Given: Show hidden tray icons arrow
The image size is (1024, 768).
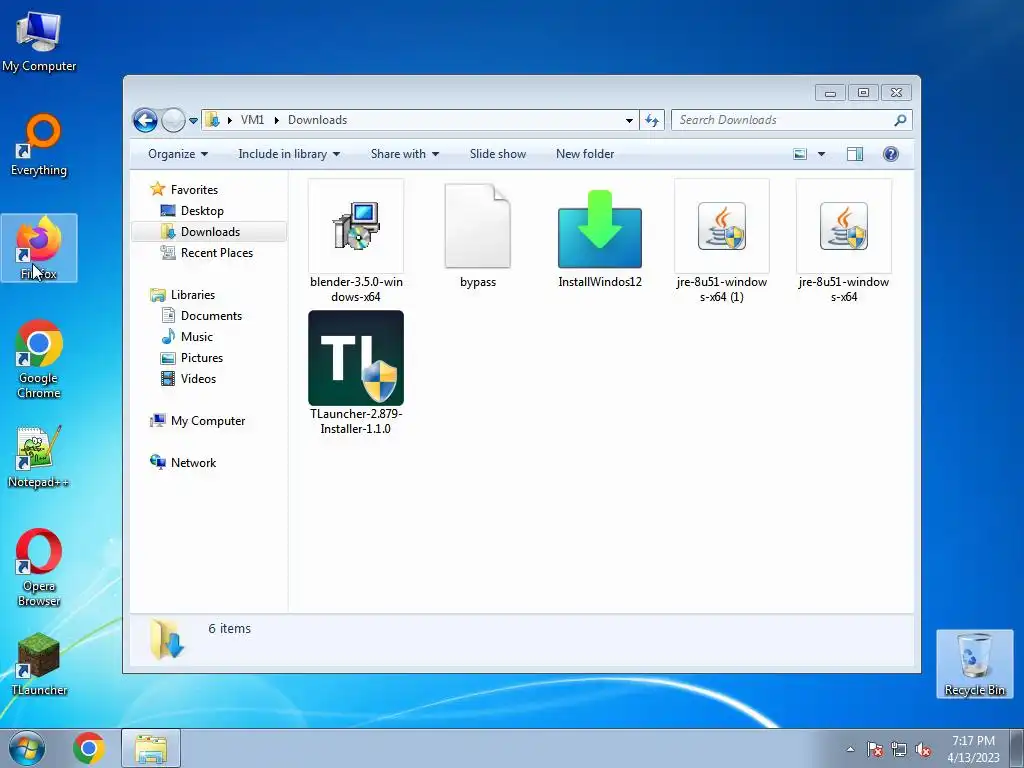Looking at the screenshot, I should [x=850, y=749].
